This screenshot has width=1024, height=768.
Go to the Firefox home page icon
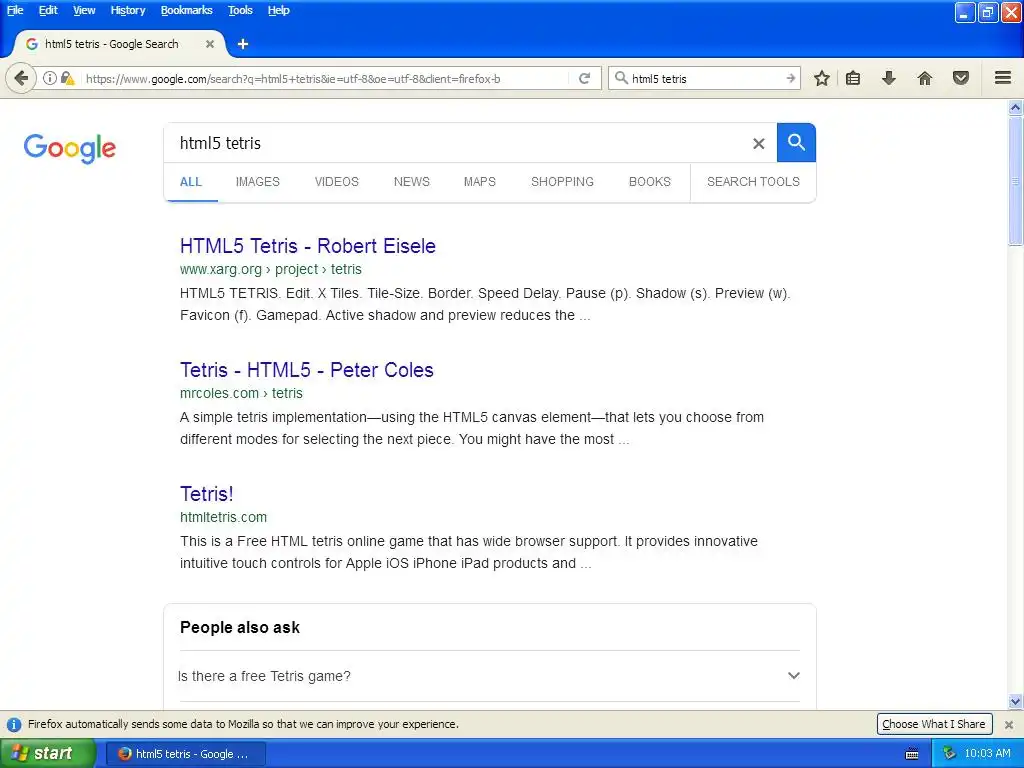coord(924,78)
